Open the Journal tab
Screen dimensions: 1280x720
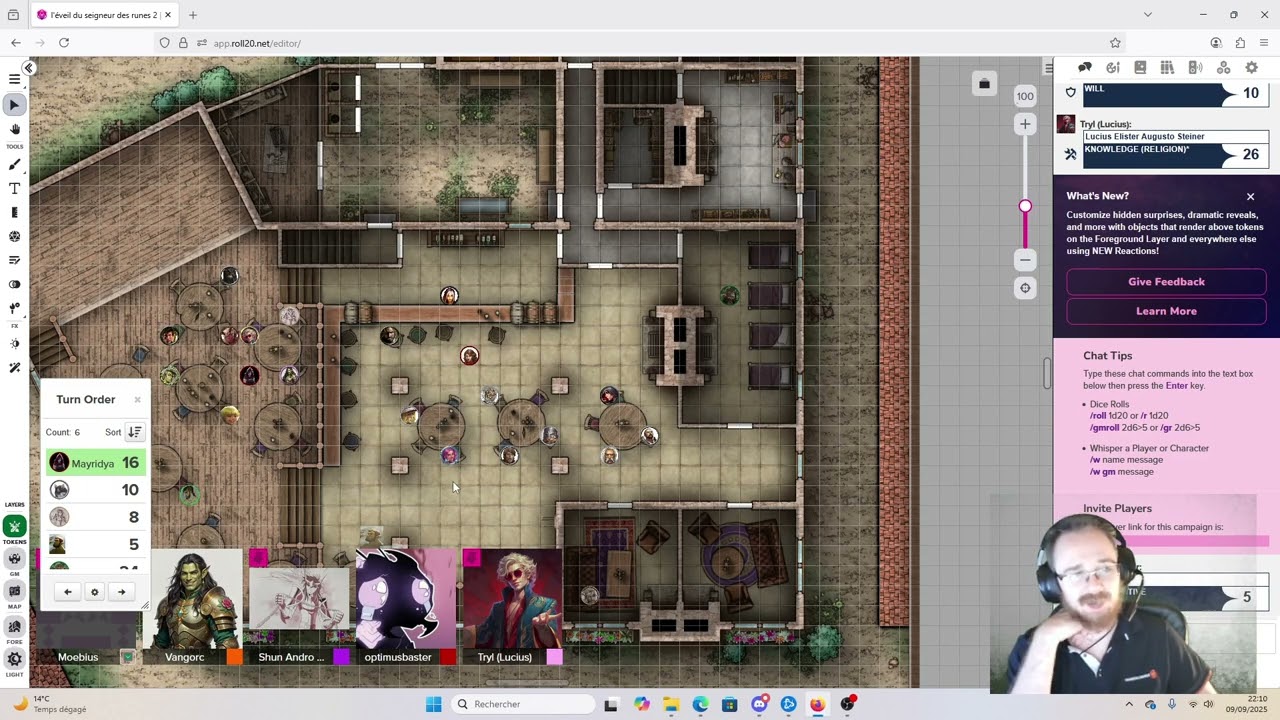[1140, 67]
